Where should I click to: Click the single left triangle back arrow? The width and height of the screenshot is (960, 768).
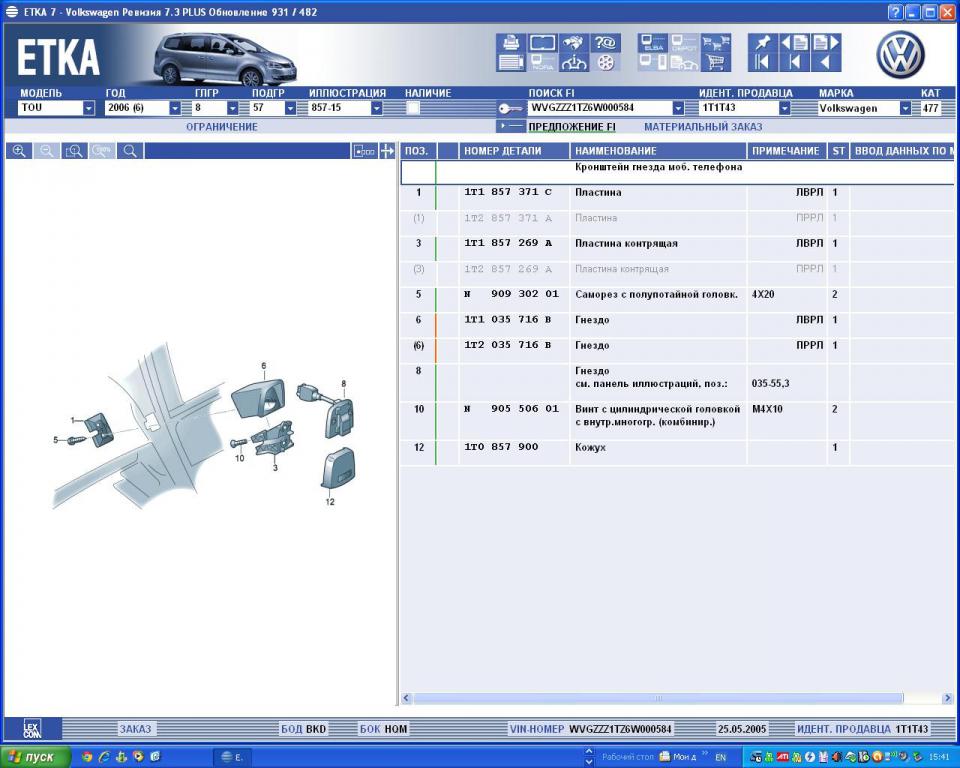(x=826, y=62)
